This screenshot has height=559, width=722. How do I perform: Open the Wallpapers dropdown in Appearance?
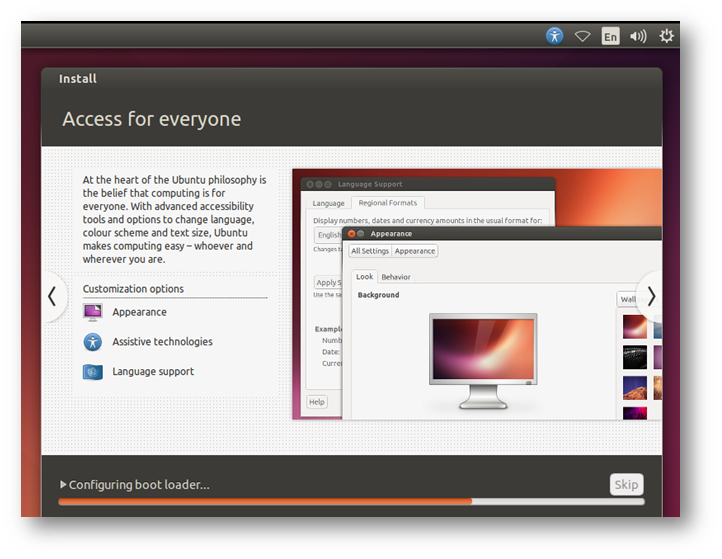tap(627, 299)
